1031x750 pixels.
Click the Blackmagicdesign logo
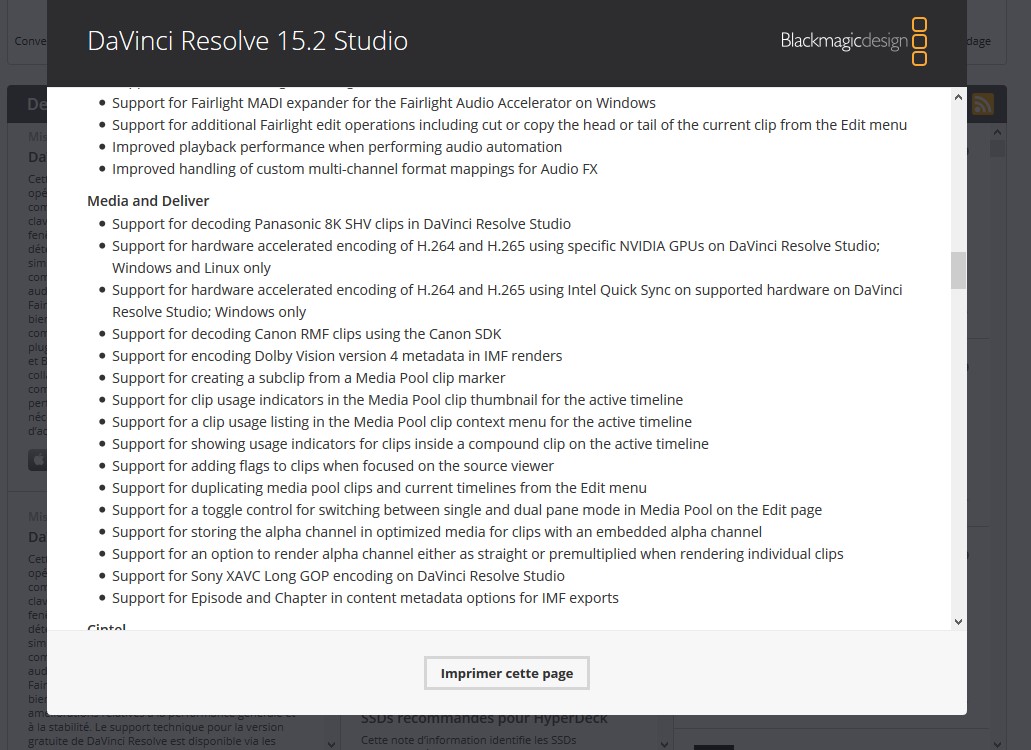coord(853,41)
